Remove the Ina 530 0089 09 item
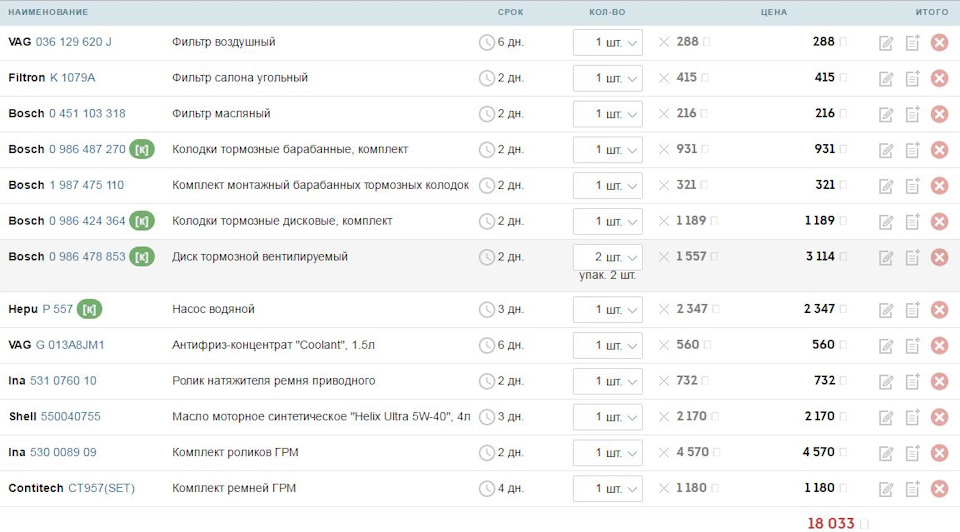This screenshot has width=960, height=532. pyautogui.click(x=939, y=453)
